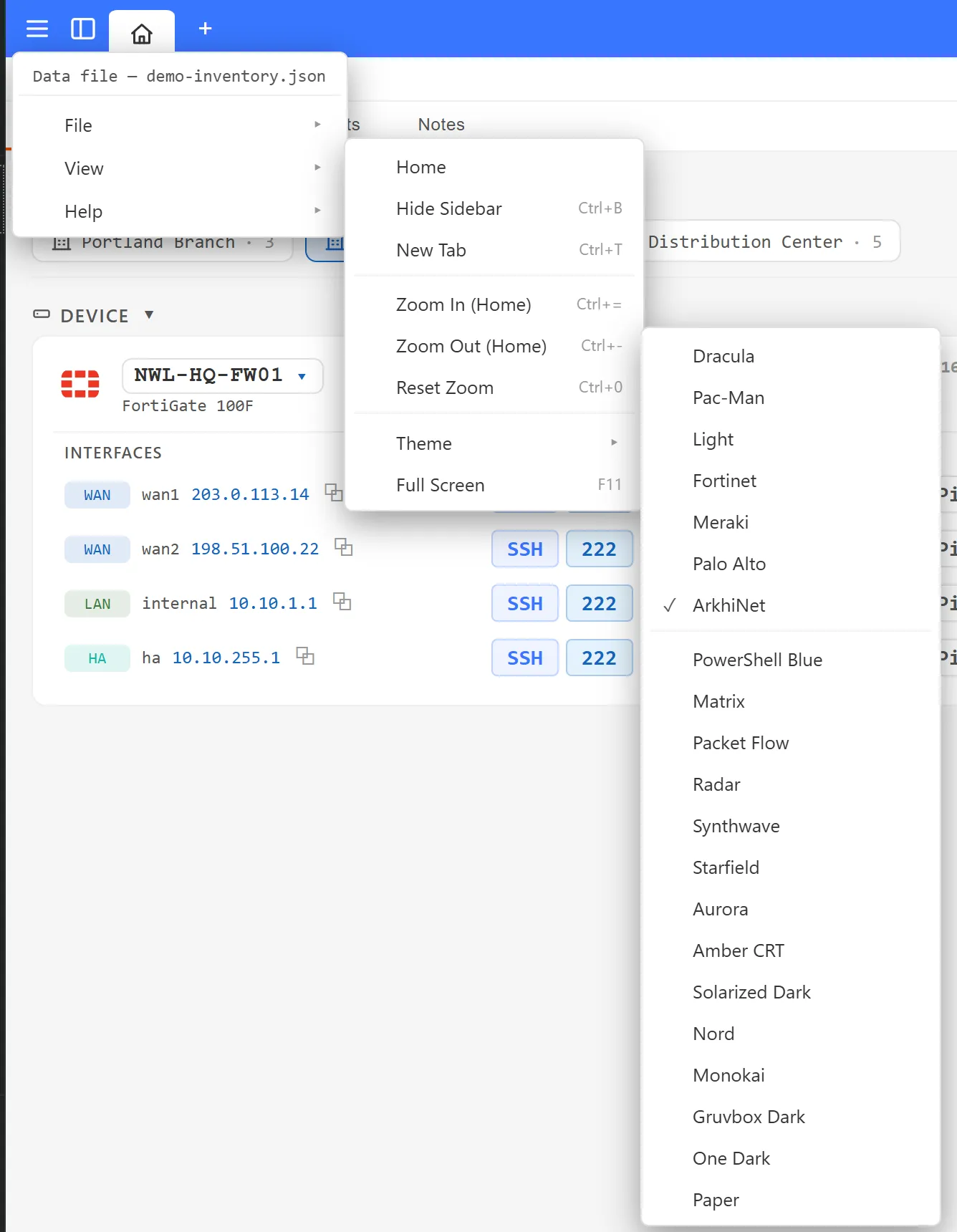Open the Notes tab

tap(441, 125)
